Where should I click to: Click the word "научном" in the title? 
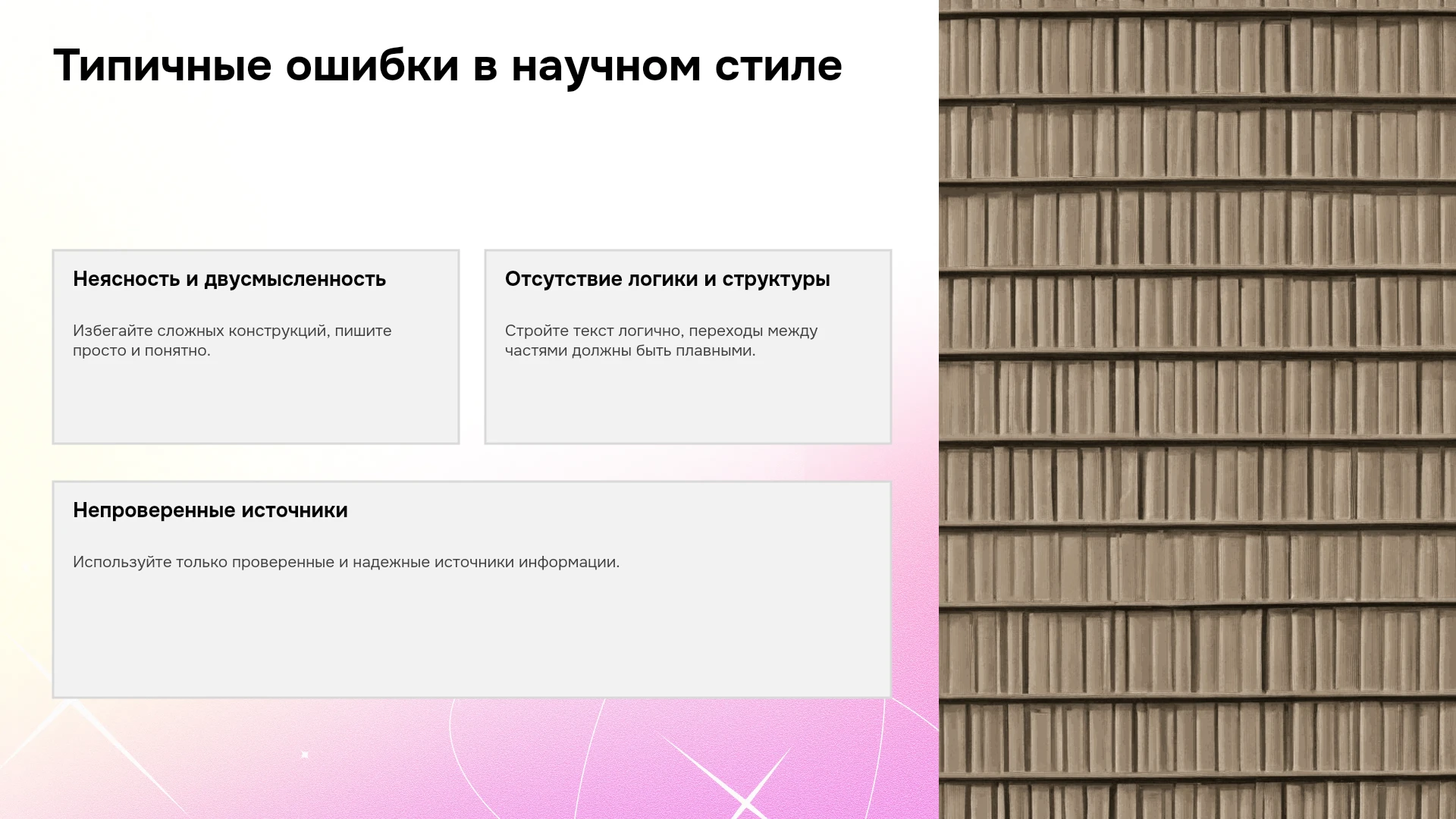tap(606, 65)
